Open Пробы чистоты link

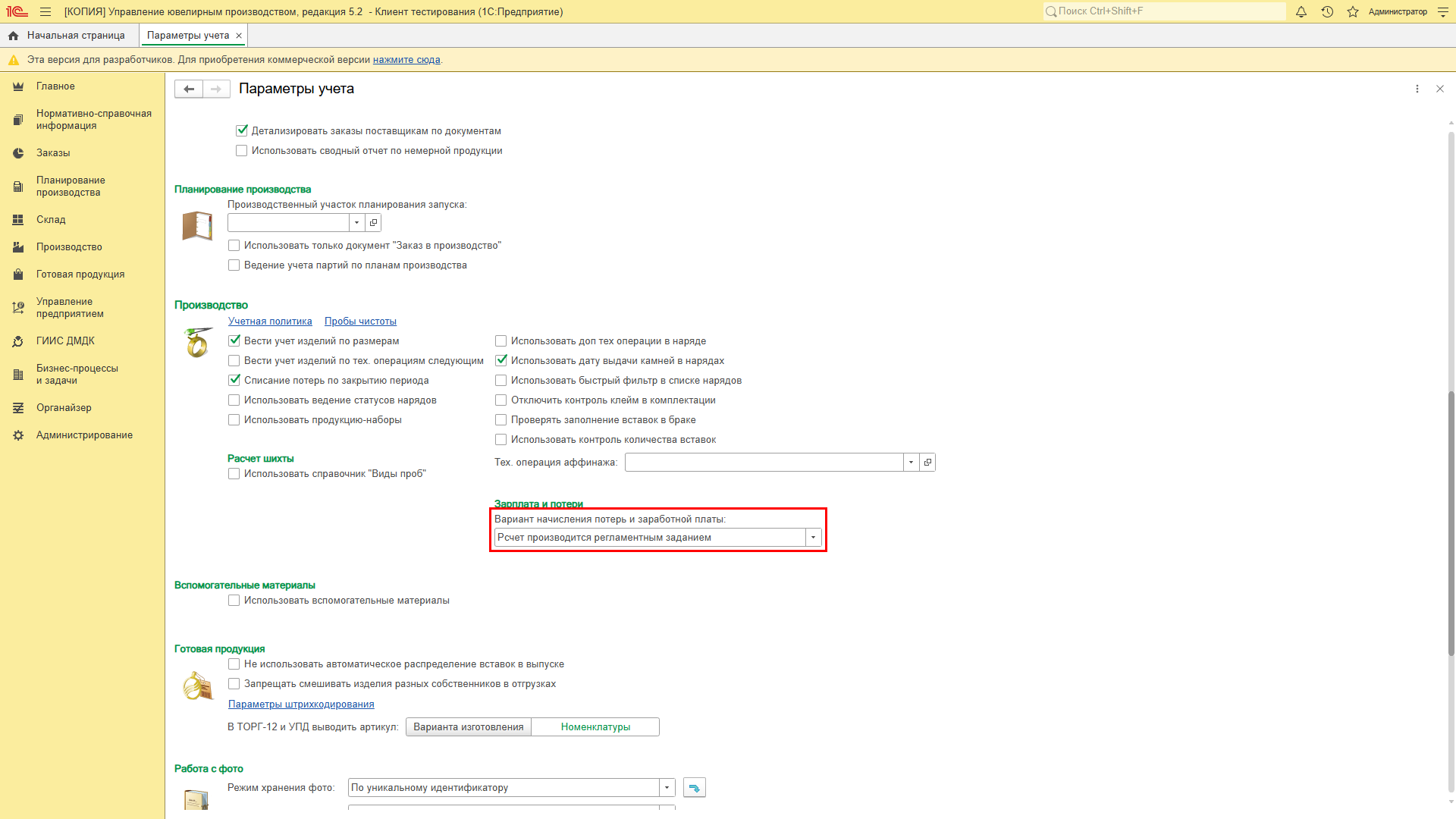360,322
